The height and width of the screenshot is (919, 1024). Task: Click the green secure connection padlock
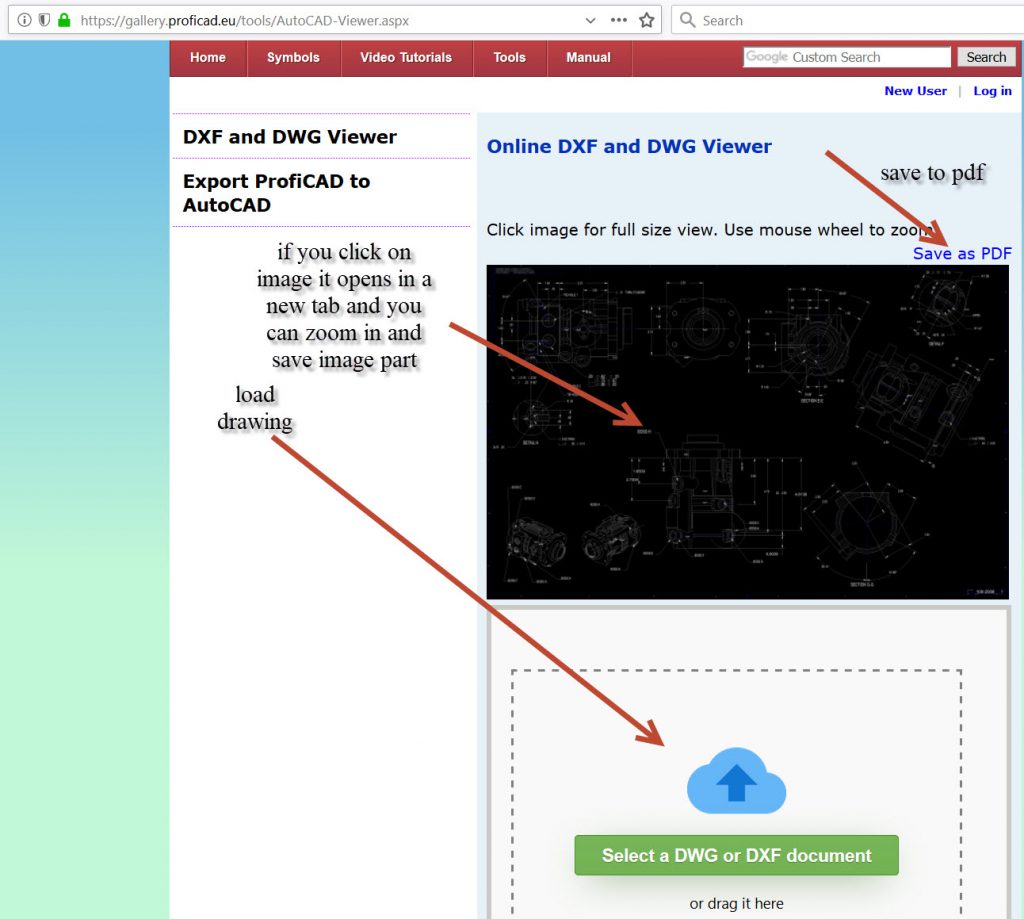[64, 20]
